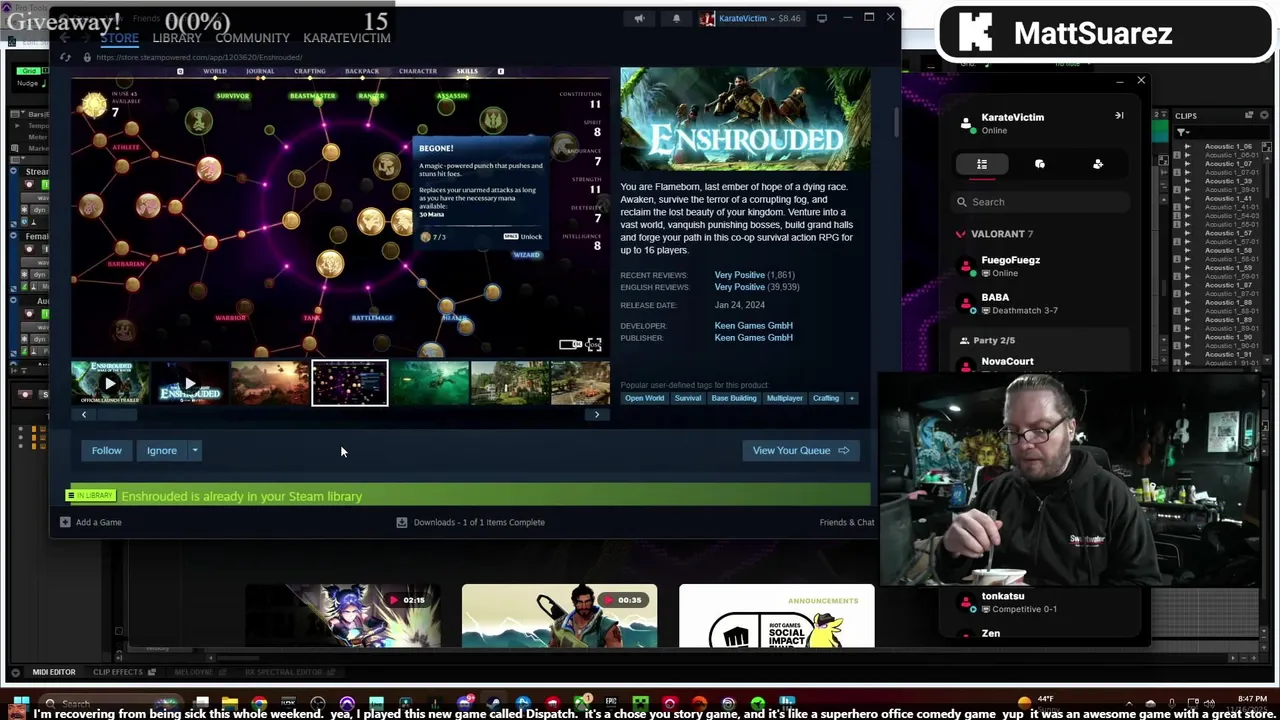1280x720 pixels.
Task: Click the KarateVictim profile avatar in friends panel
Action: [x=966, y=123]
